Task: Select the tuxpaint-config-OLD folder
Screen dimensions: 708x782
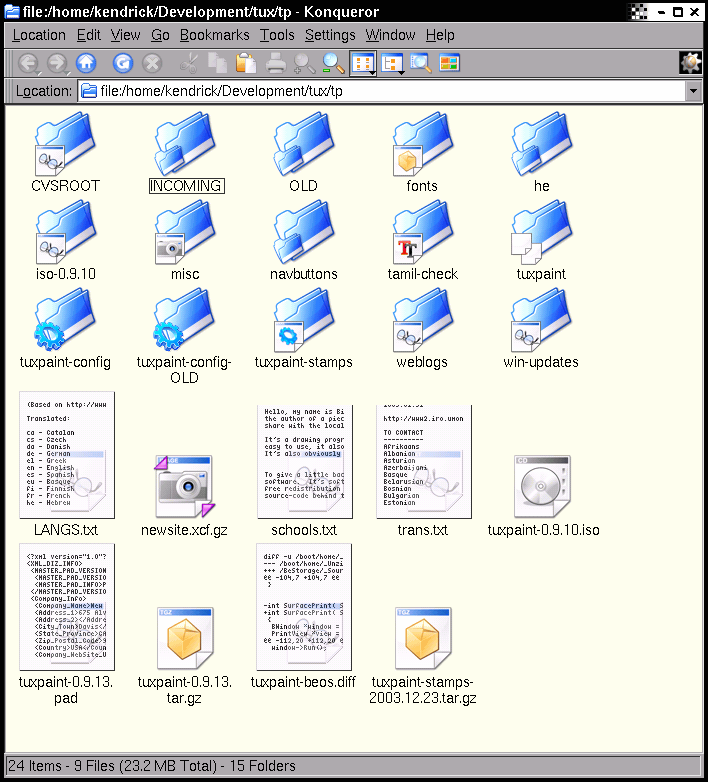Action: click(x=184, y=336)
